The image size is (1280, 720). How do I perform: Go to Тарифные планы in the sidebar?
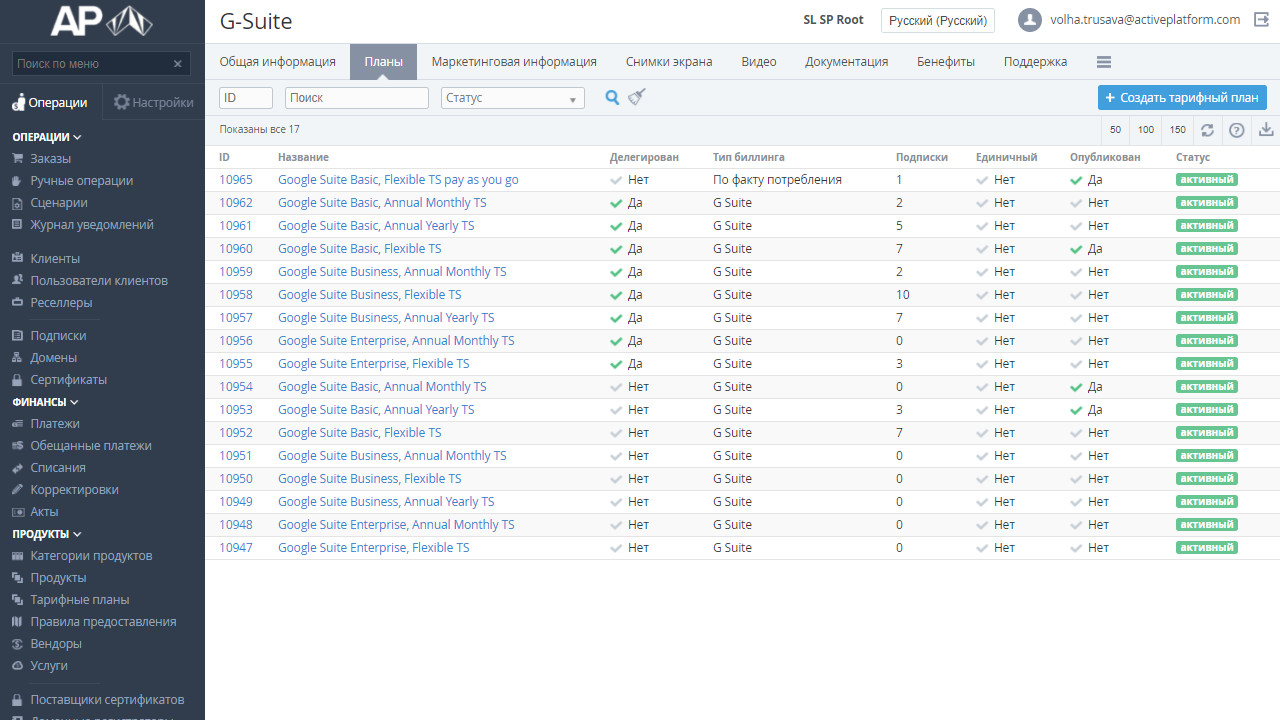pyautogui.click(x=80, y=600)
